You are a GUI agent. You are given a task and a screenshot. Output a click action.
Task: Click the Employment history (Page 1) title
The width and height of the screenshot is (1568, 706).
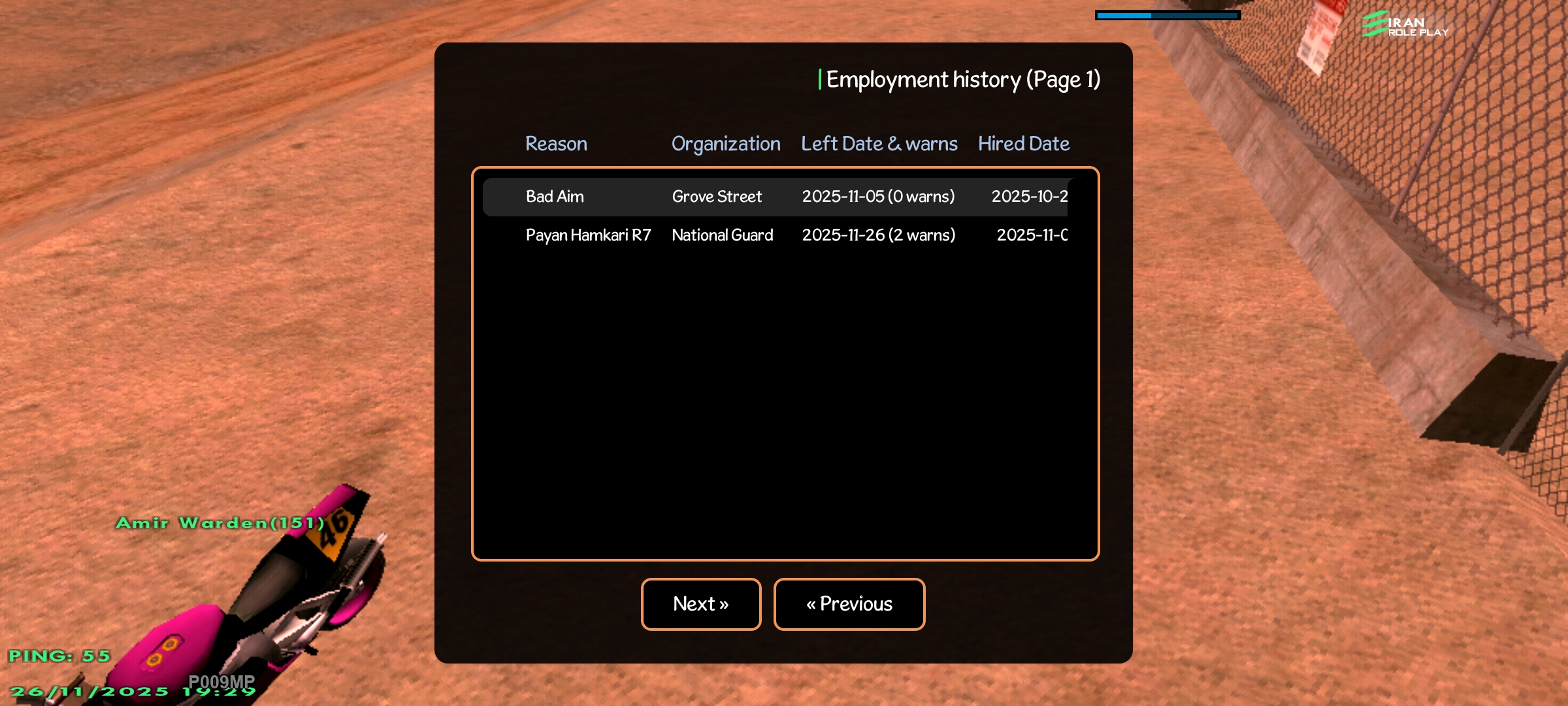tap(963, 80)
